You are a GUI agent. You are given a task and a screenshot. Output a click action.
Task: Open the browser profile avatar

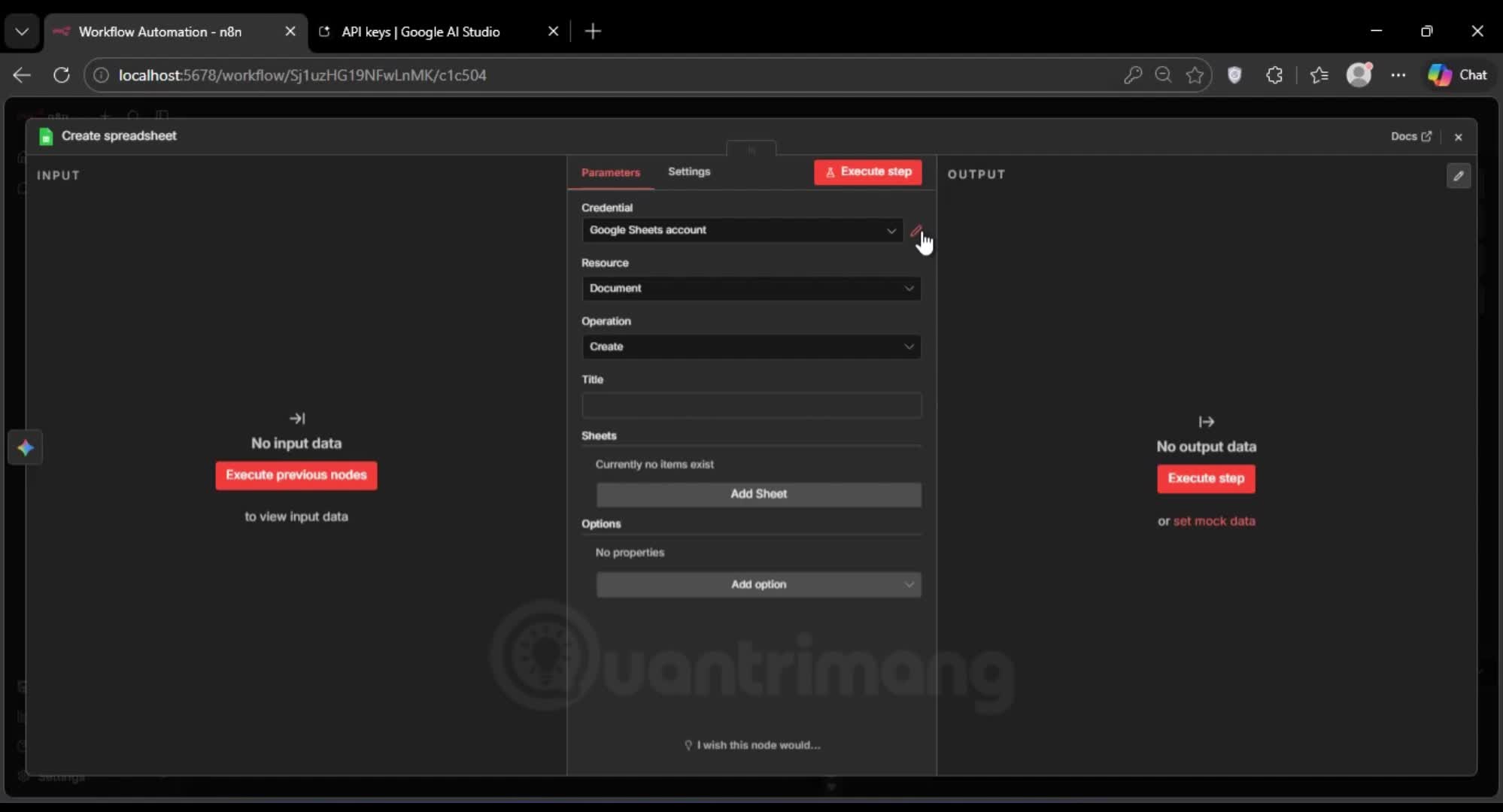coord(1359,74)
